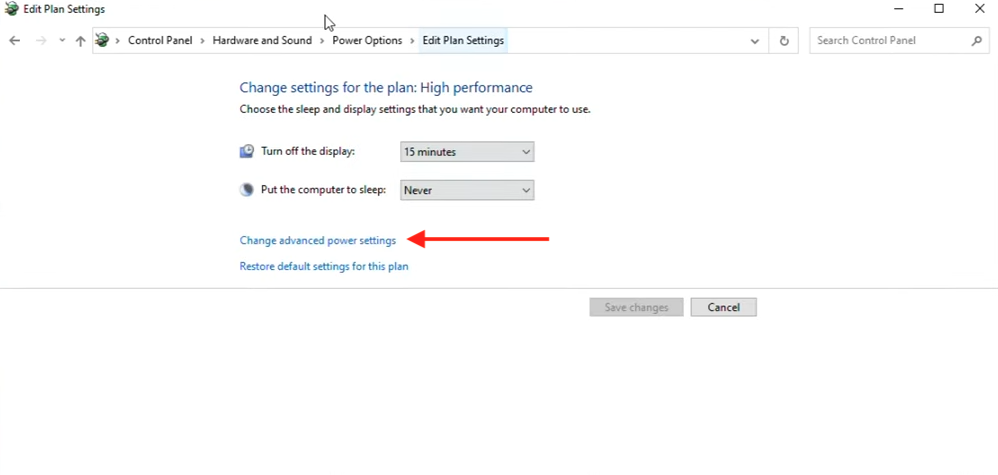Open the recent locations chevron
This screenshot has height=475, width=998.
62,41
